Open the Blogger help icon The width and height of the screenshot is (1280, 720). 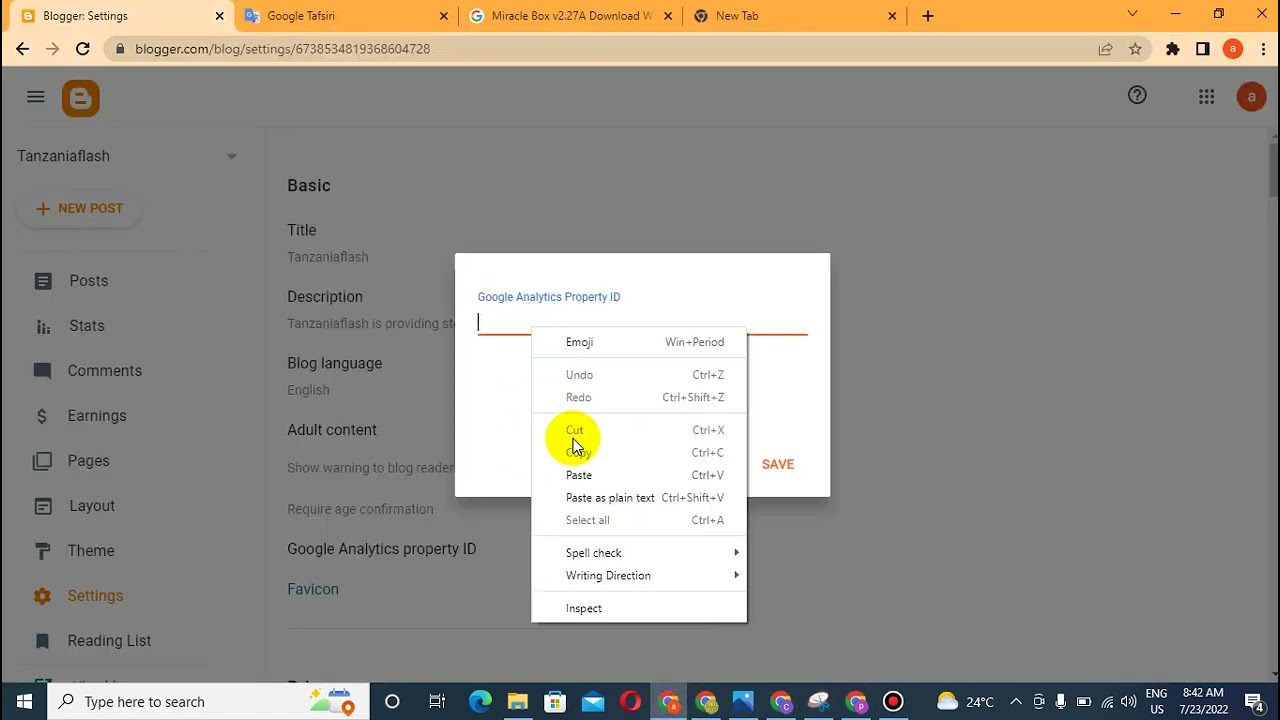tap(1137, 95)
